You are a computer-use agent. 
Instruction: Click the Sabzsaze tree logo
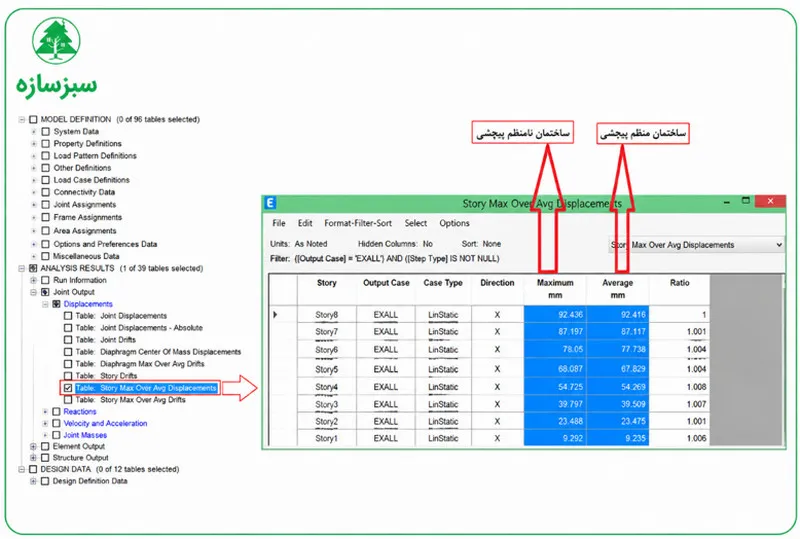(56, 40)
